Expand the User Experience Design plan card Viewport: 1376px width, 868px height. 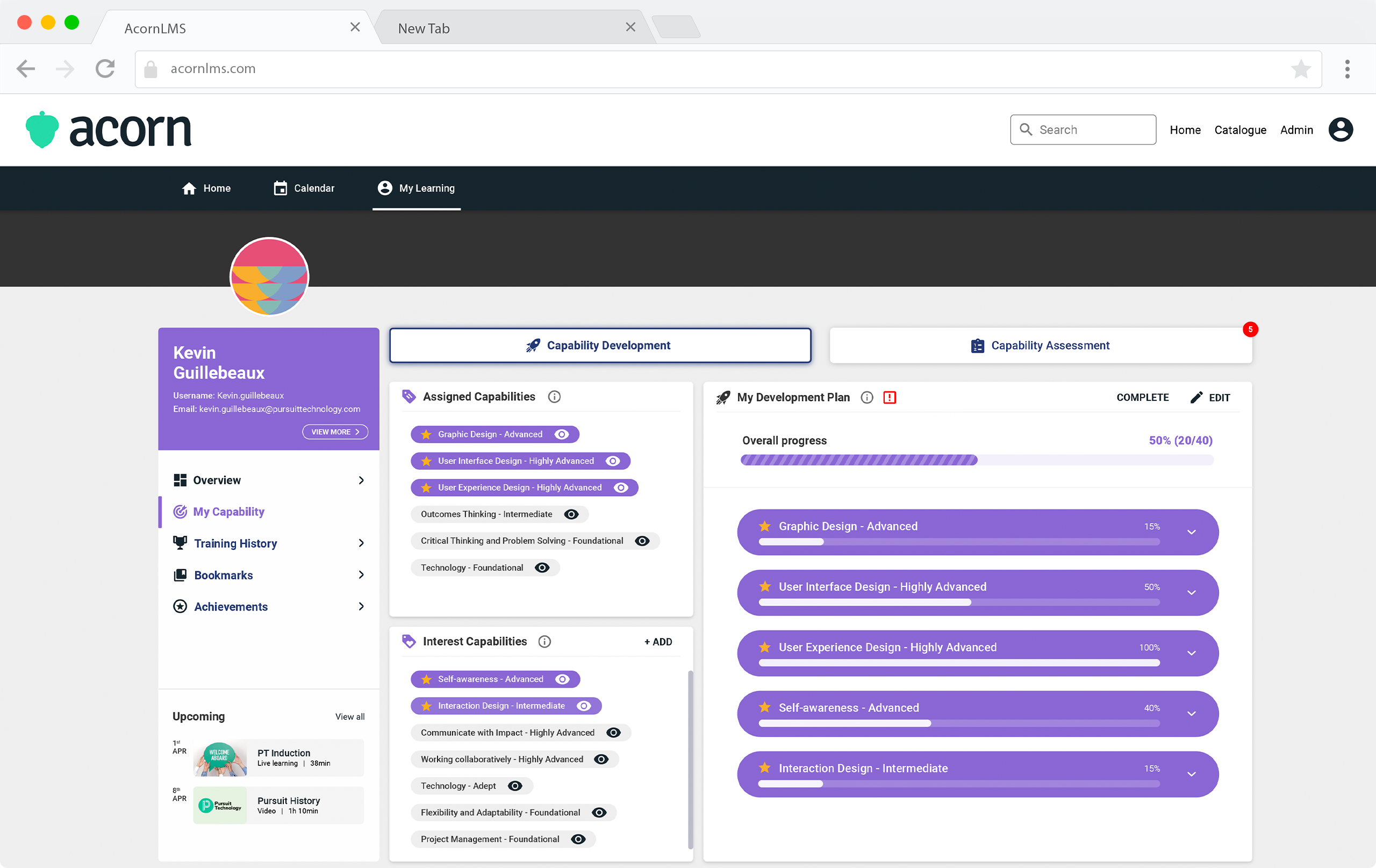[x=1192, y=653]
